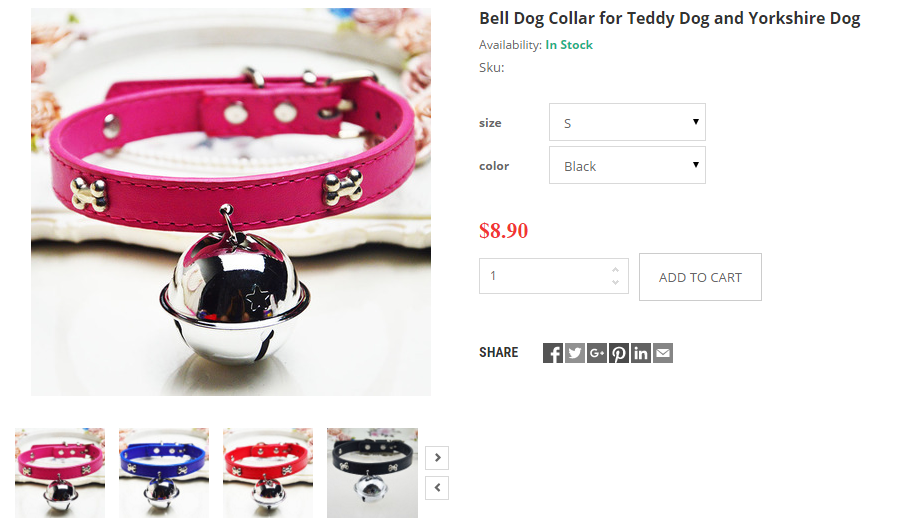Decrease quantity with down stepper arrow
This screenshot has height=522, width=900.
pos(615,282)
